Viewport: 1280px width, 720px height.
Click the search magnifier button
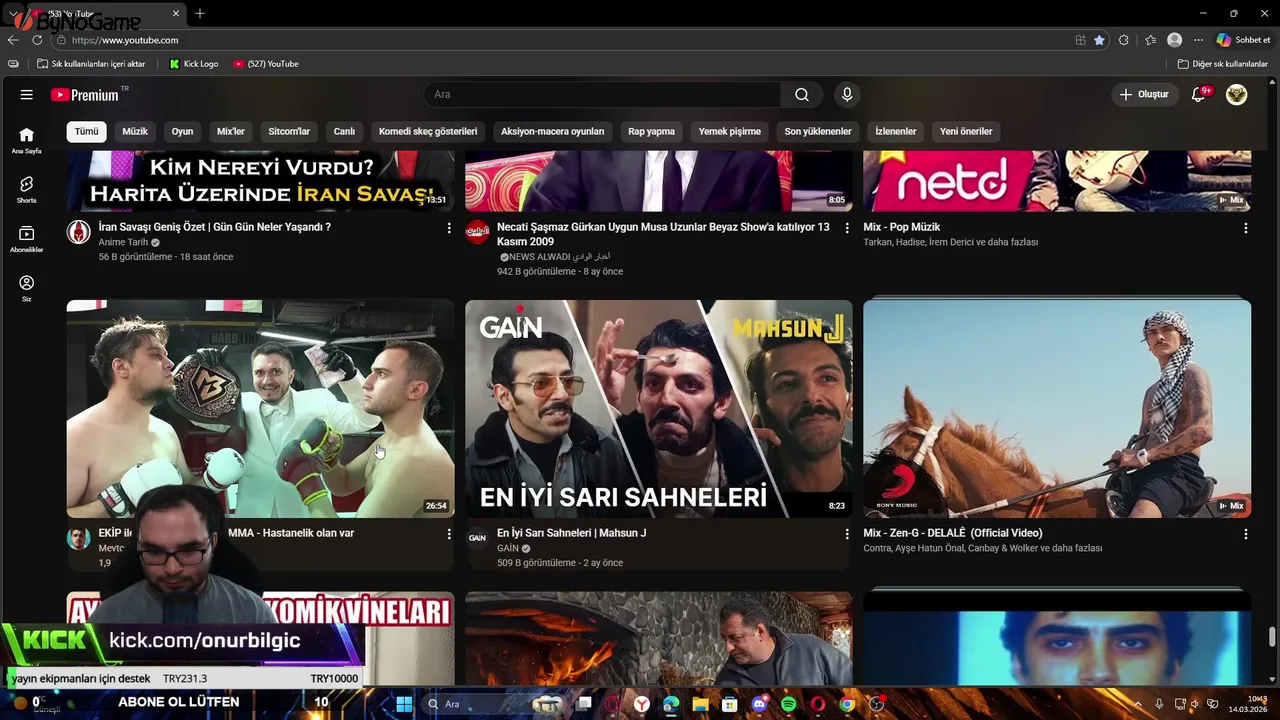tap(802, 95)
